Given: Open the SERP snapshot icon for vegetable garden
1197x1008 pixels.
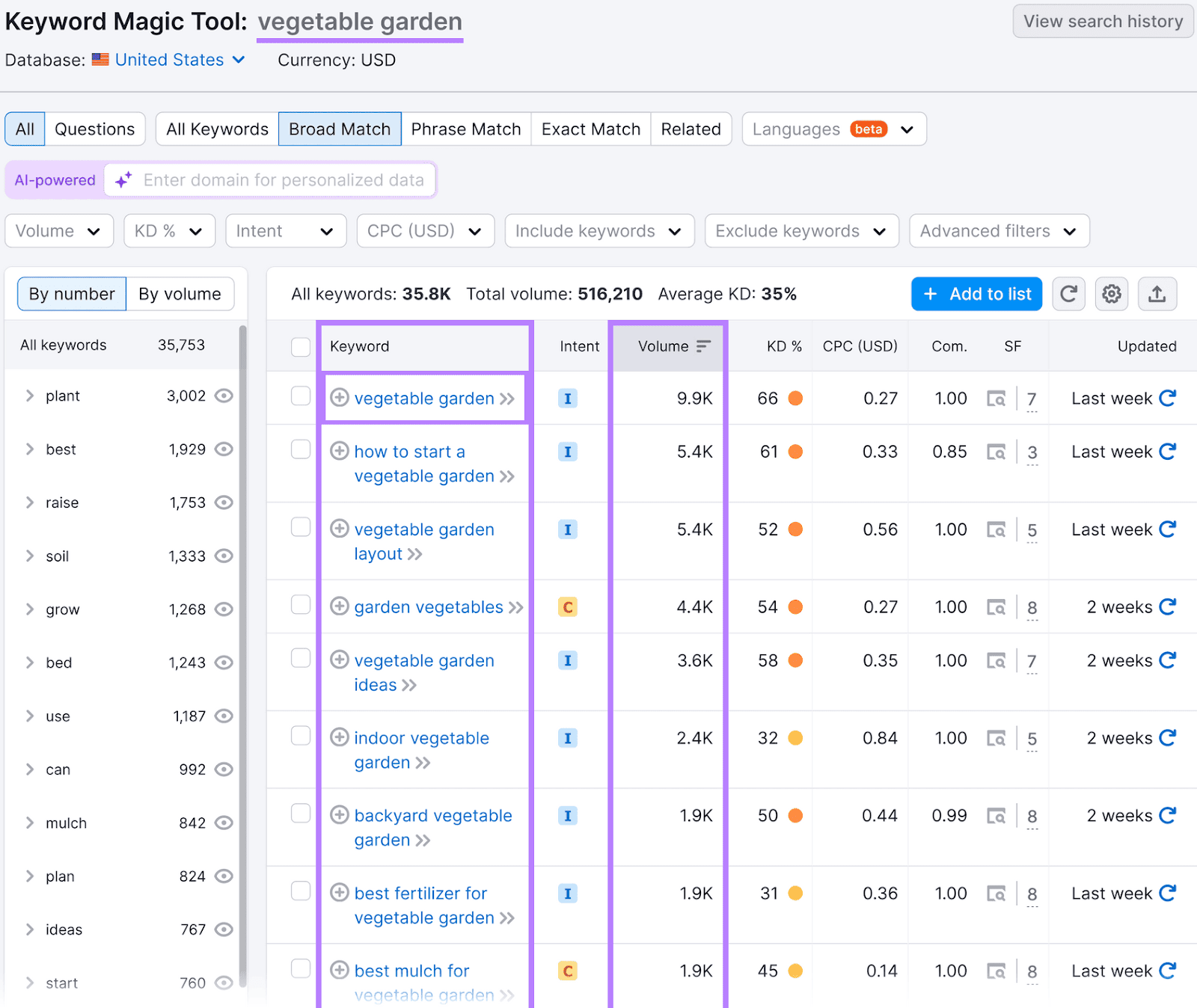Looking at the screenshot, I should [997, 399].
